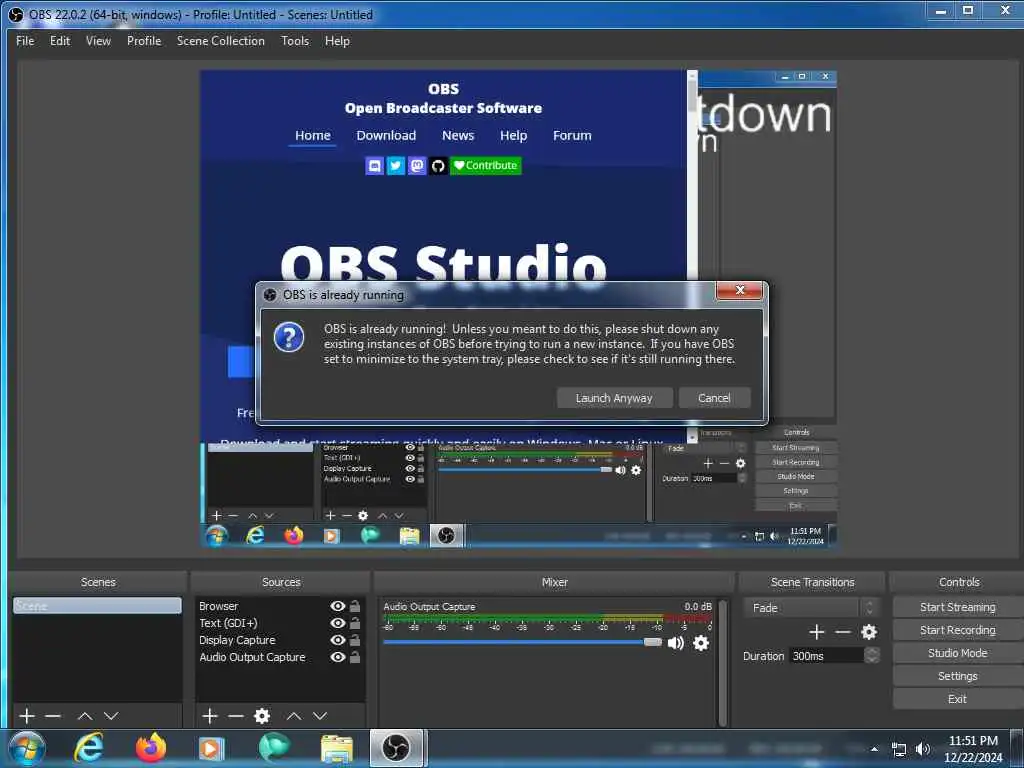Toggle lock on Text (GDI+) source
This screenshot has height=768, width=1024.
click(x=355, y=623)
